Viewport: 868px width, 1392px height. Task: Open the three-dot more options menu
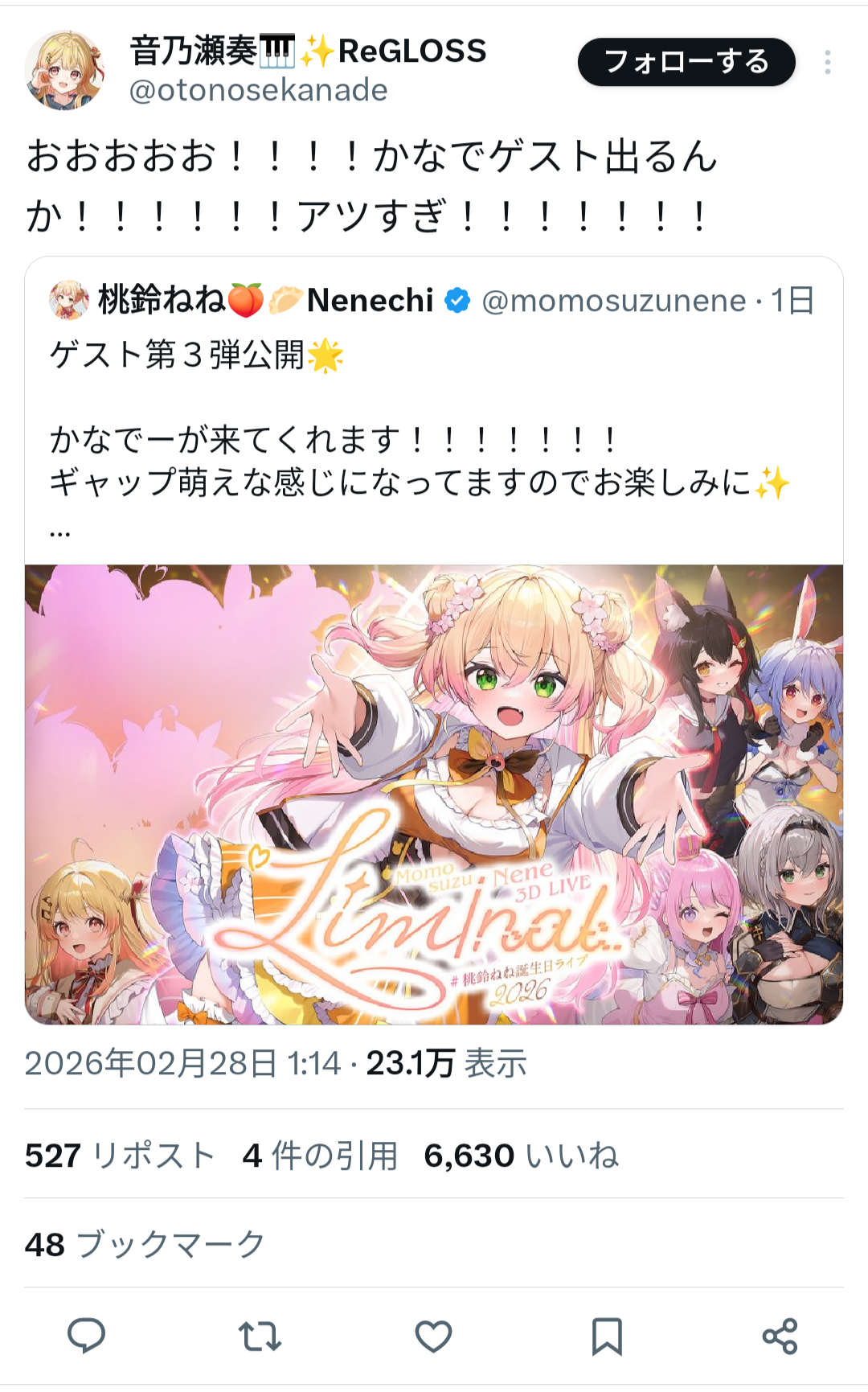(827, 63)
